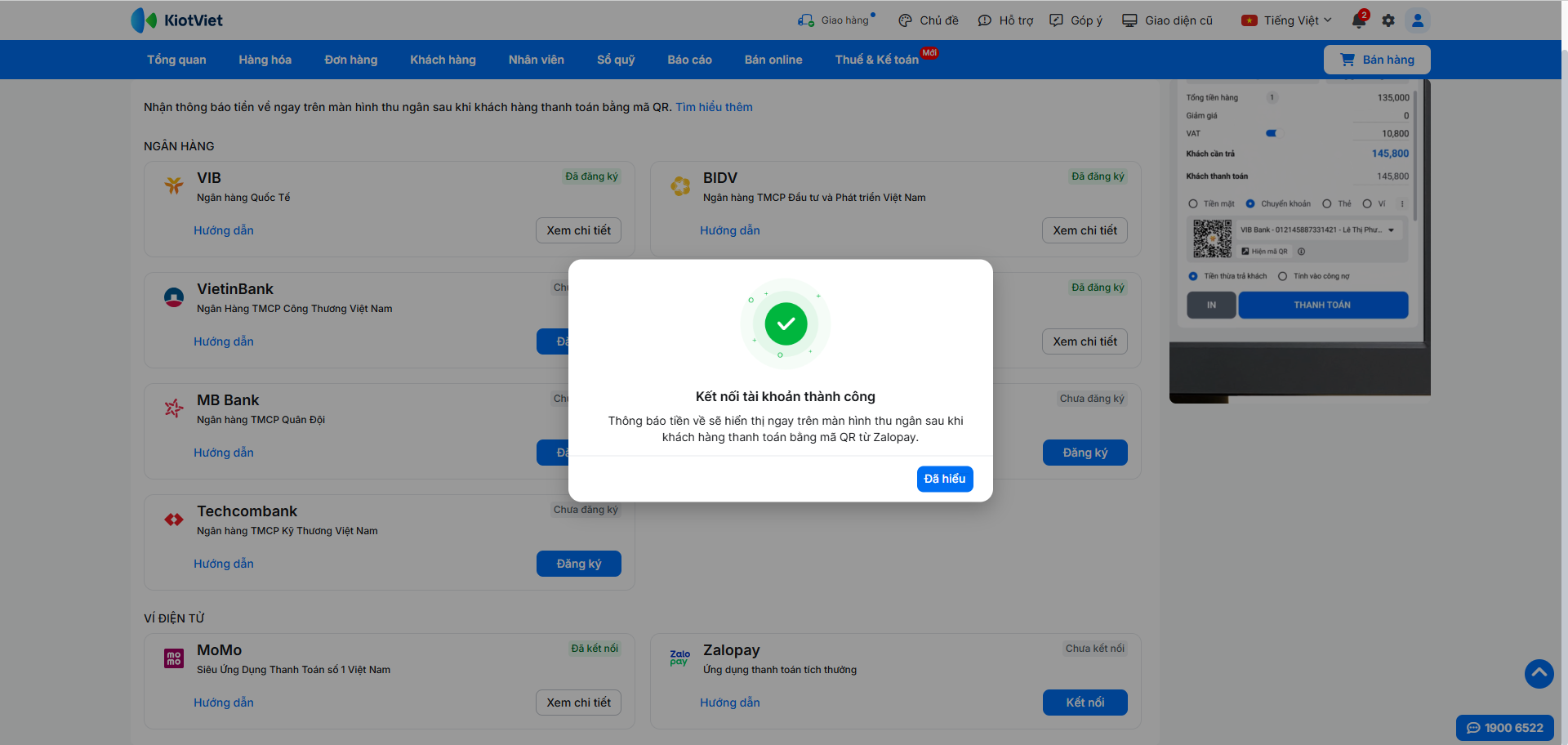Viewport: 1568px width, 745px height.
Task: Click the scroll-to-top arrow icon
Action: point(1539,674)
